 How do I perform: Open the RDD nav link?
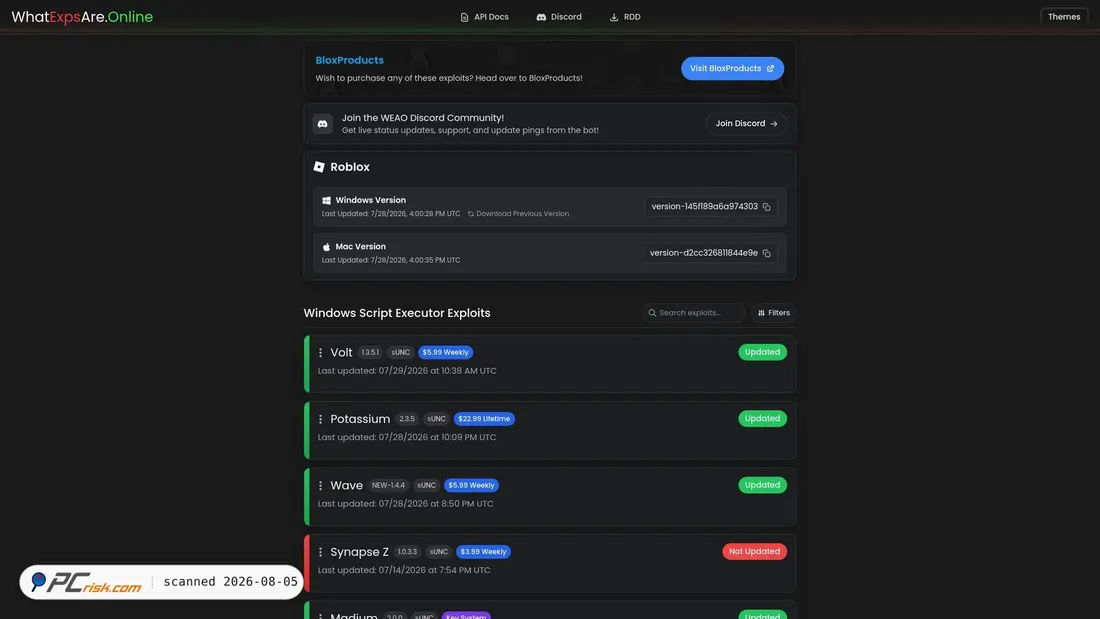[x=625, y=17]
